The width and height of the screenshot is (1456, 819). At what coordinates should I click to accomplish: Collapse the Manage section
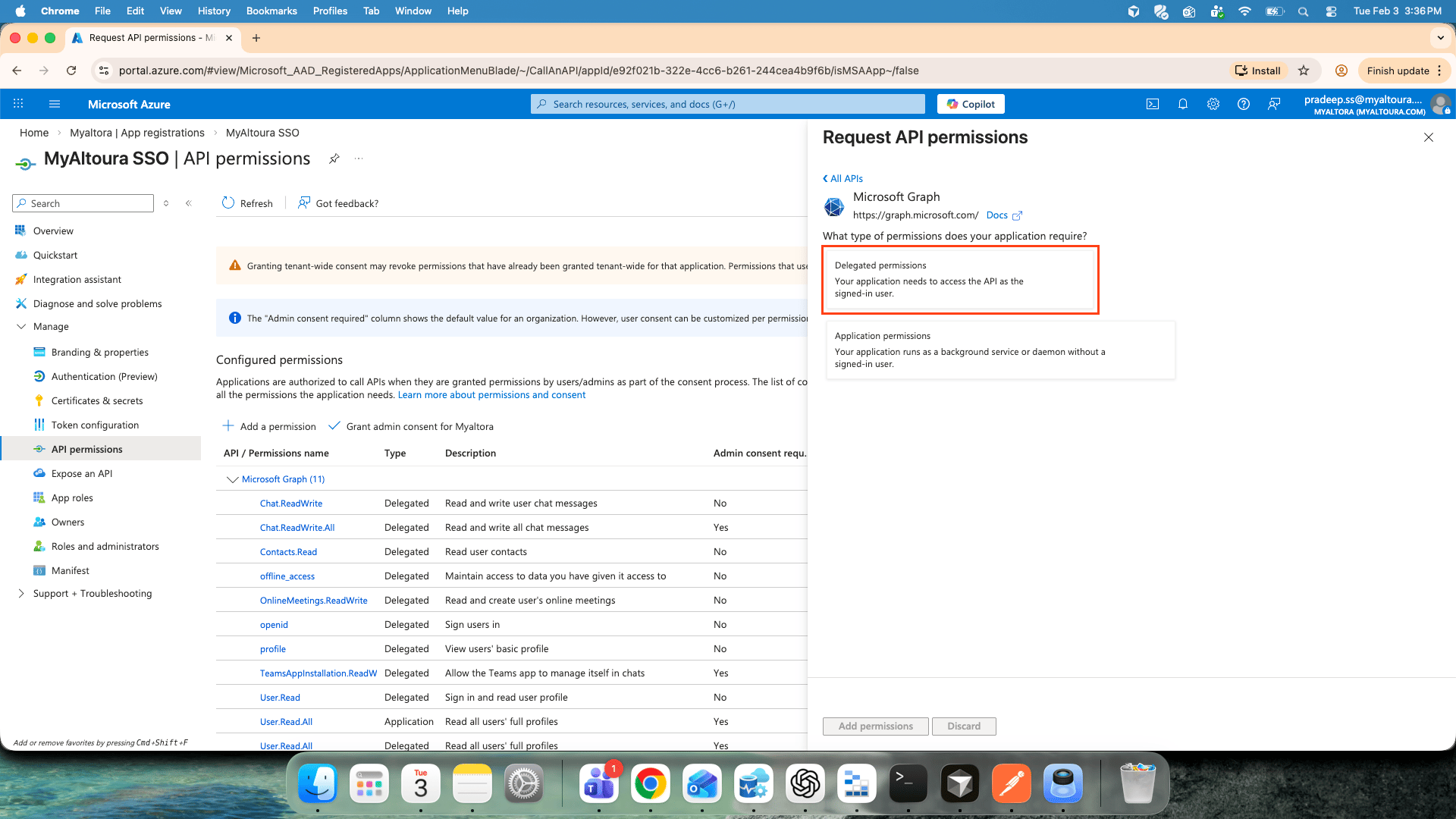pyautogui.click(x=20, y=327)
